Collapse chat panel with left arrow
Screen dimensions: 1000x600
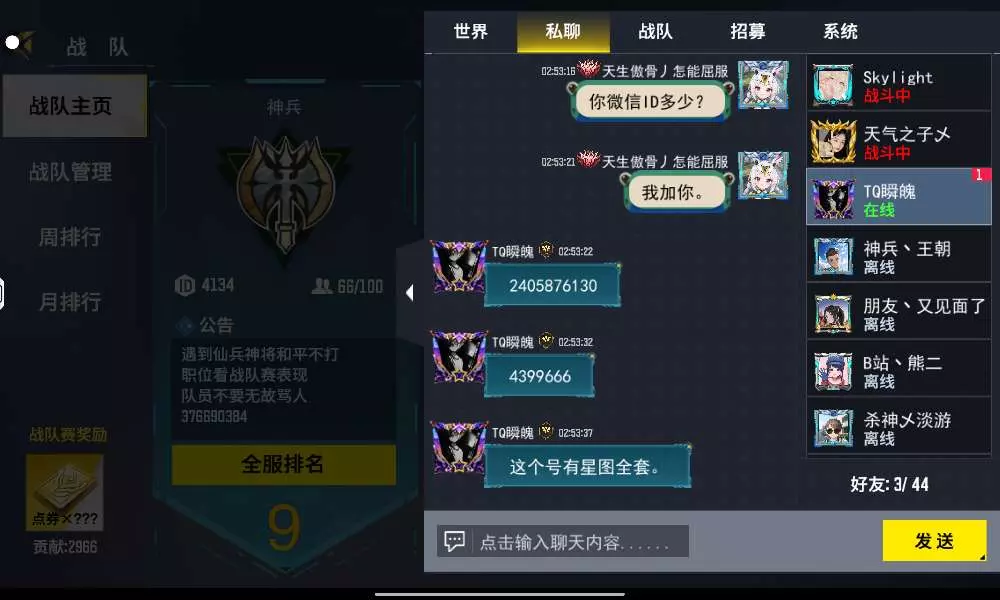tap(409, 292)
